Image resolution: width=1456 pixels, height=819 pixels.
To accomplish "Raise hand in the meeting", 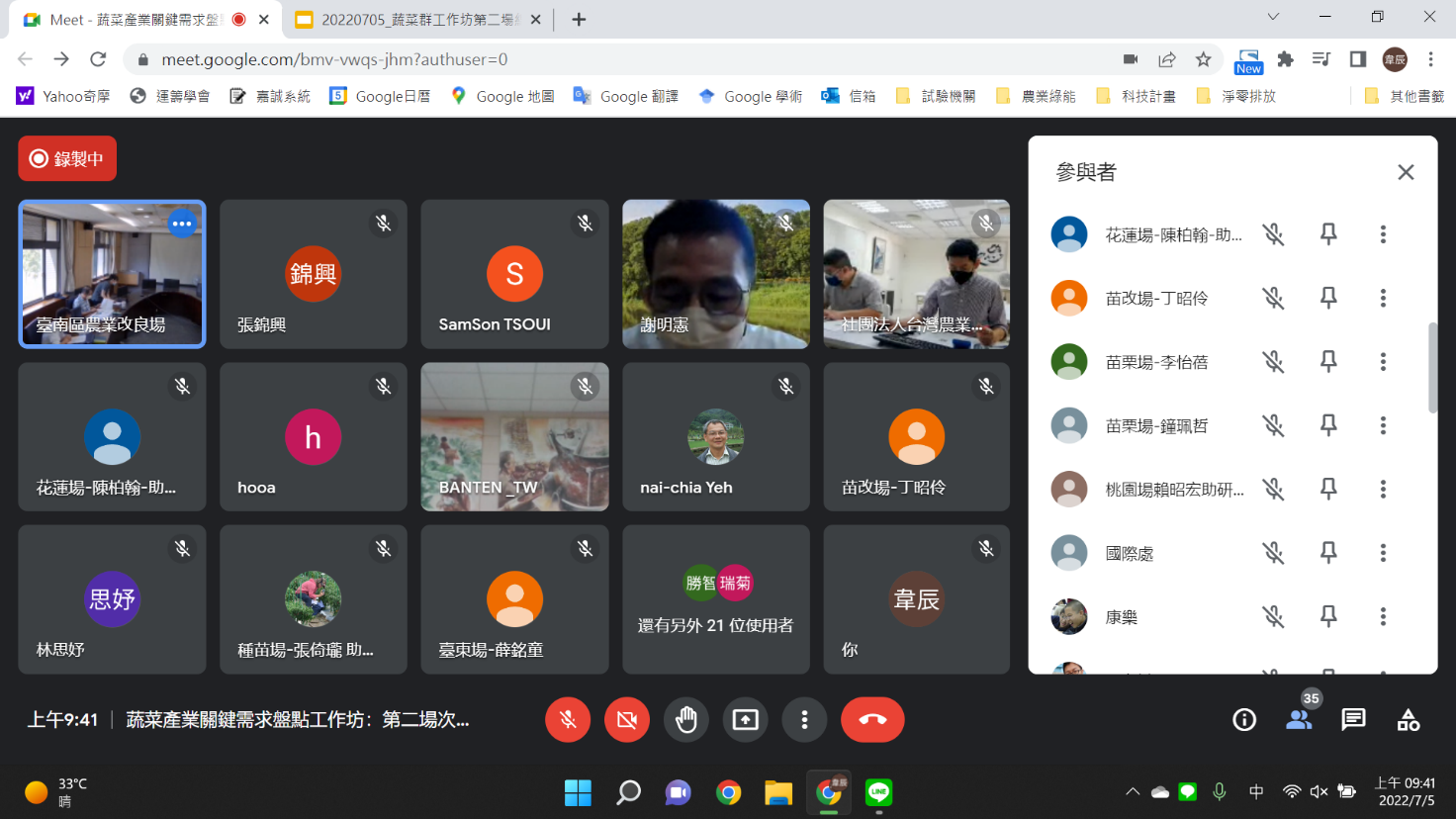I will [686, 720].
